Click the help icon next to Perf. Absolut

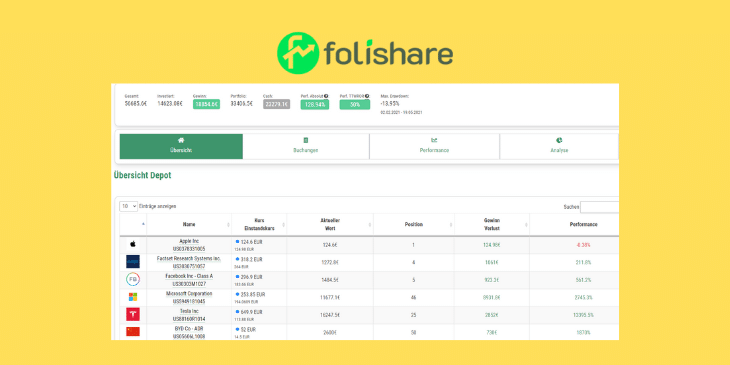tap(326, 96)
